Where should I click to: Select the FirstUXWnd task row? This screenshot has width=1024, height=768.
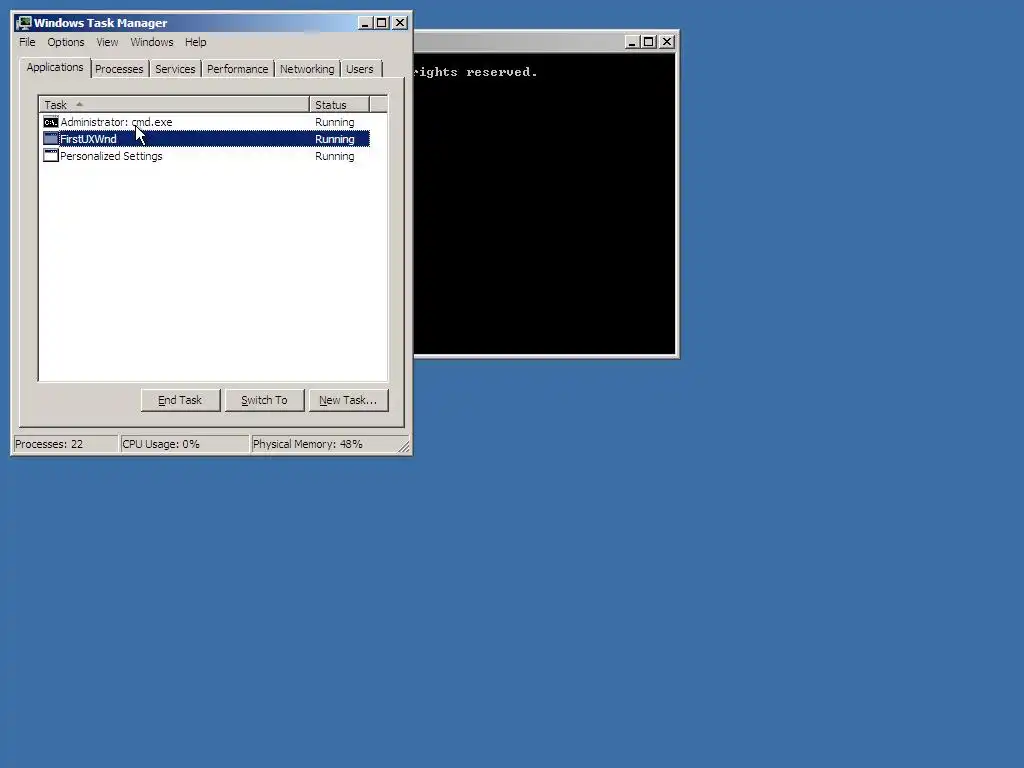(206, 139)
